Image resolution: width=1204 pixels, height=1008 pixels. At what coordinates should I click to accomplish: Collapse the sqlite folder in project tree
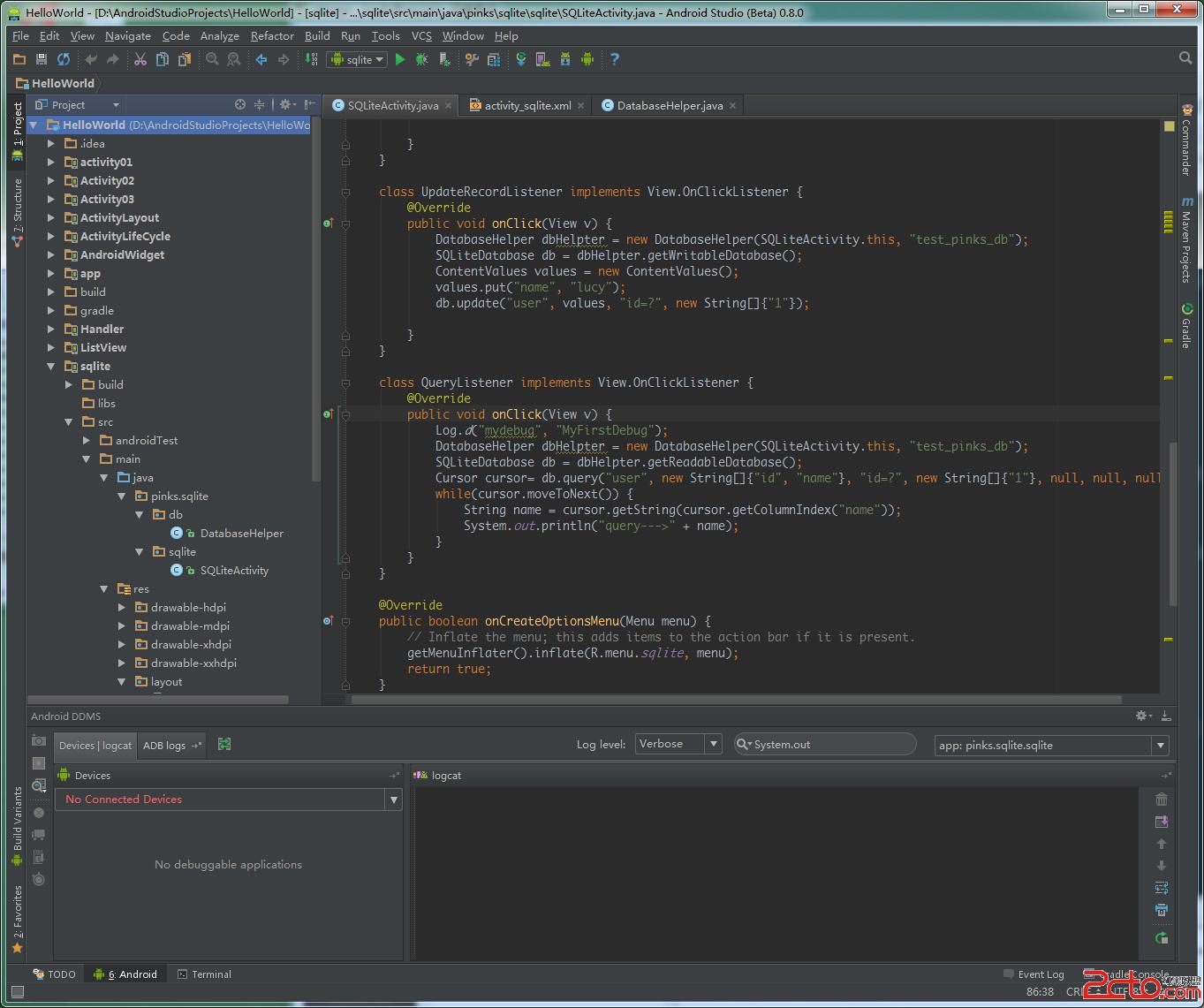click(51, 366)
